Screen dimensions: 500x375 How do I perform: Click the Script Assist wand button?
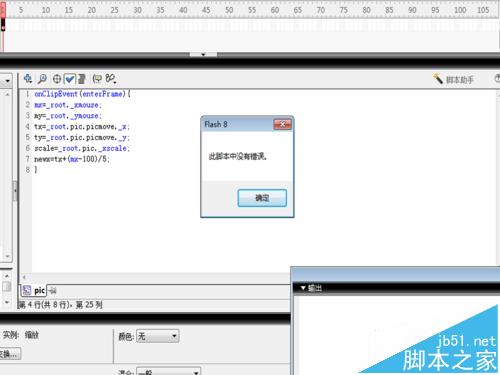tap(453, 79)
